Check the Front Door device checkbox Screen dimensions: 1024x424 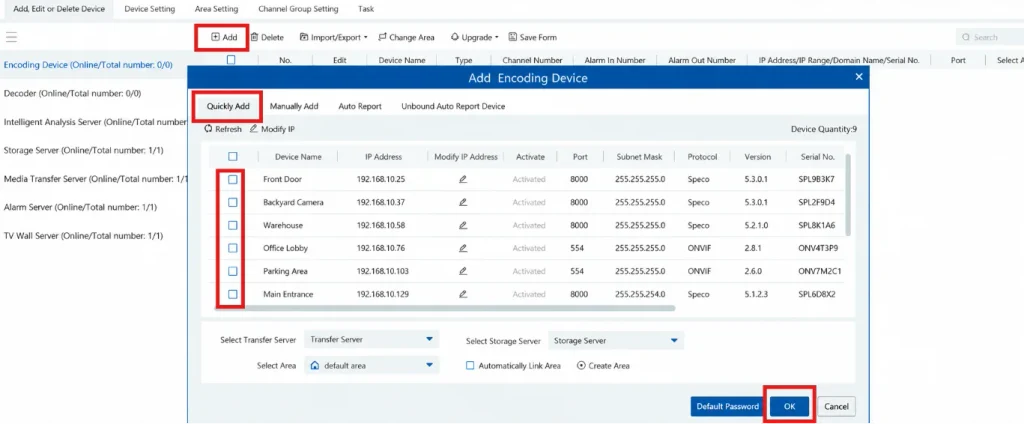(x=232, y=179)
